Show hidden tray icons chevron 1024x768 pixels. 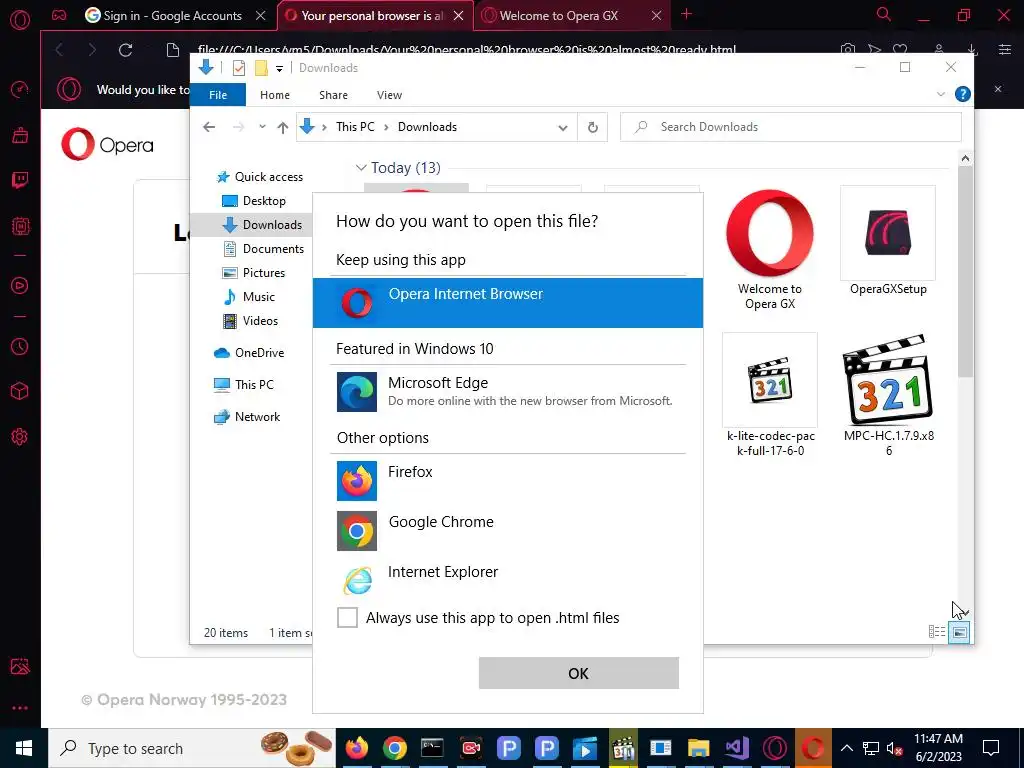[x=846, y=749]
